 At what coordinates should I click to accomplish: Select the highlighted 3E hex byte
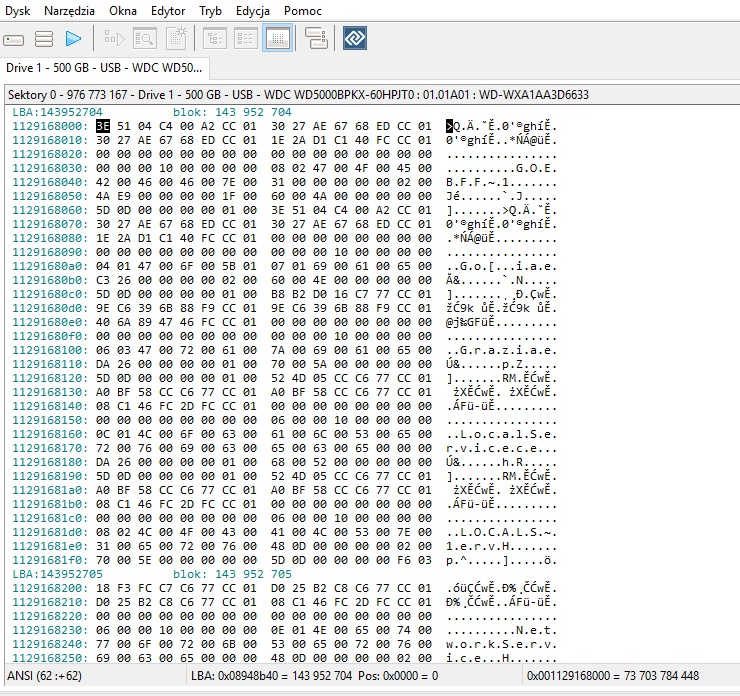pos(103,126)
